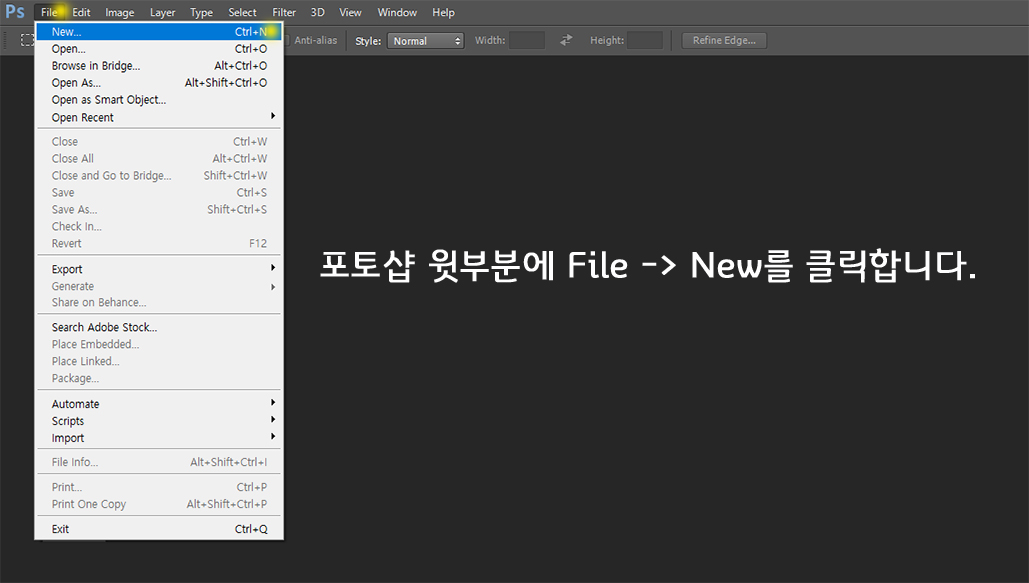Open the Layer menu
The width and height of the screenshot is (1029, 583).
(162, 12)
